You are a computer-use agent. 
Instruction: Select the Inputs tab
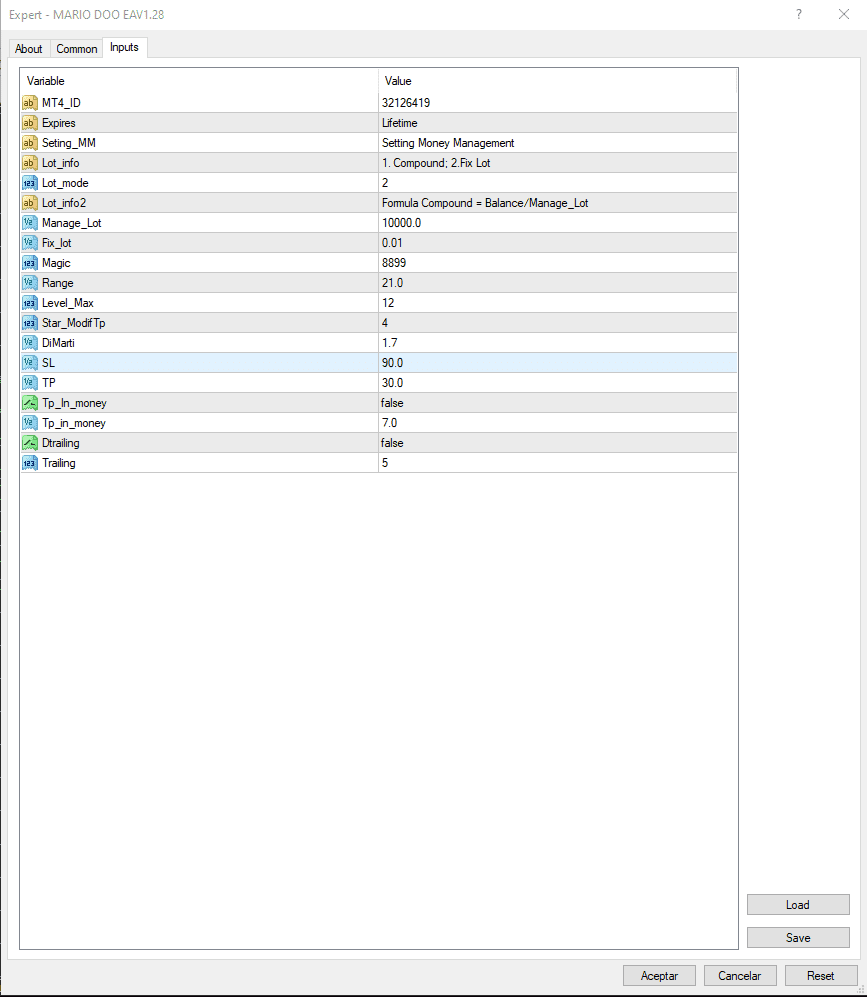coord(125,48)
